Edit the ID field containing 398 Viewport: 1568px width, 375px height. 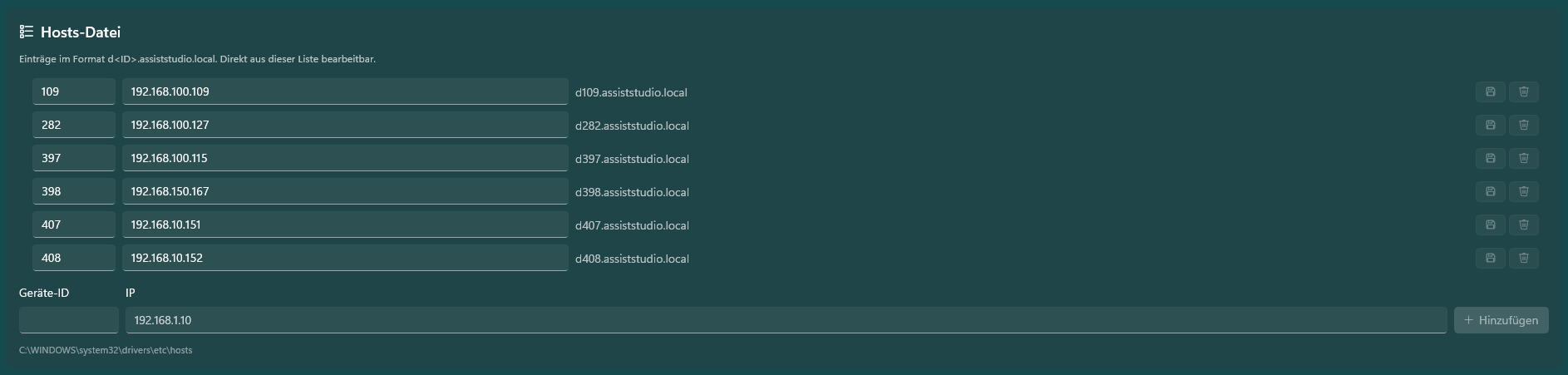pyautogui.click(x=74, y=191)
